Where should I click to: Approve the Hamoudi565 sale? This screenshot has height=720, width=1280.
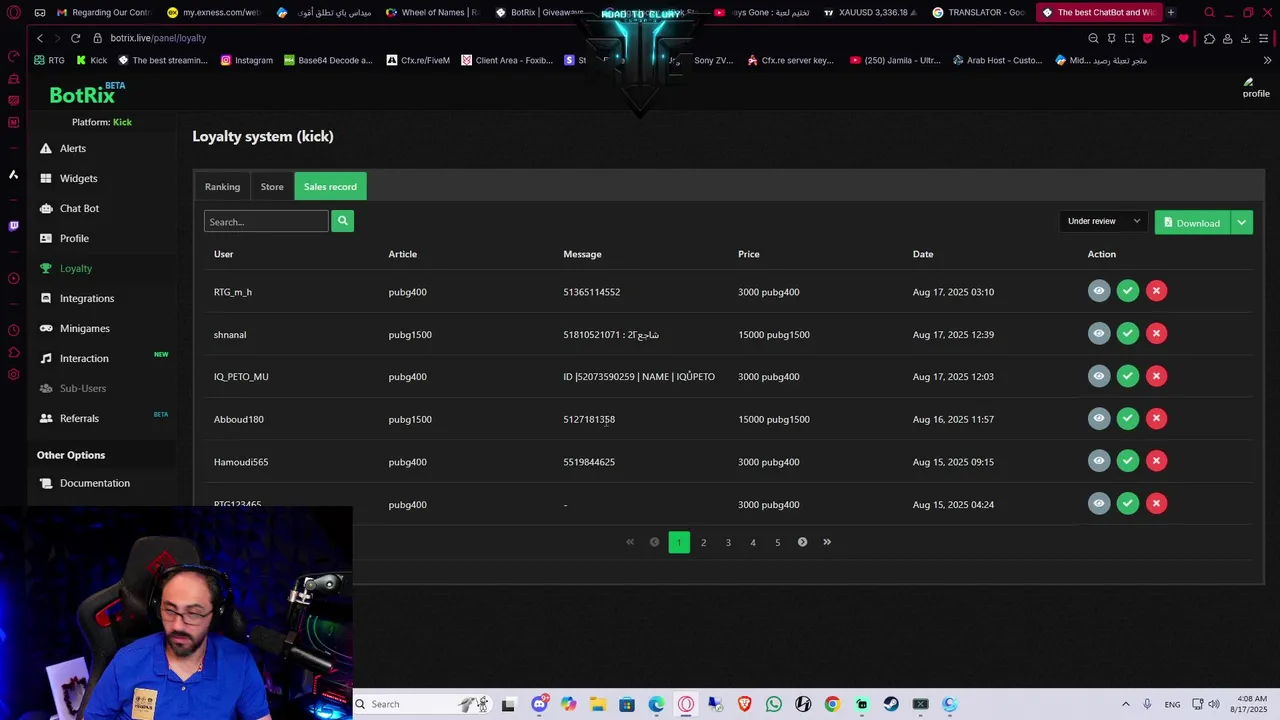[1128, 461]
